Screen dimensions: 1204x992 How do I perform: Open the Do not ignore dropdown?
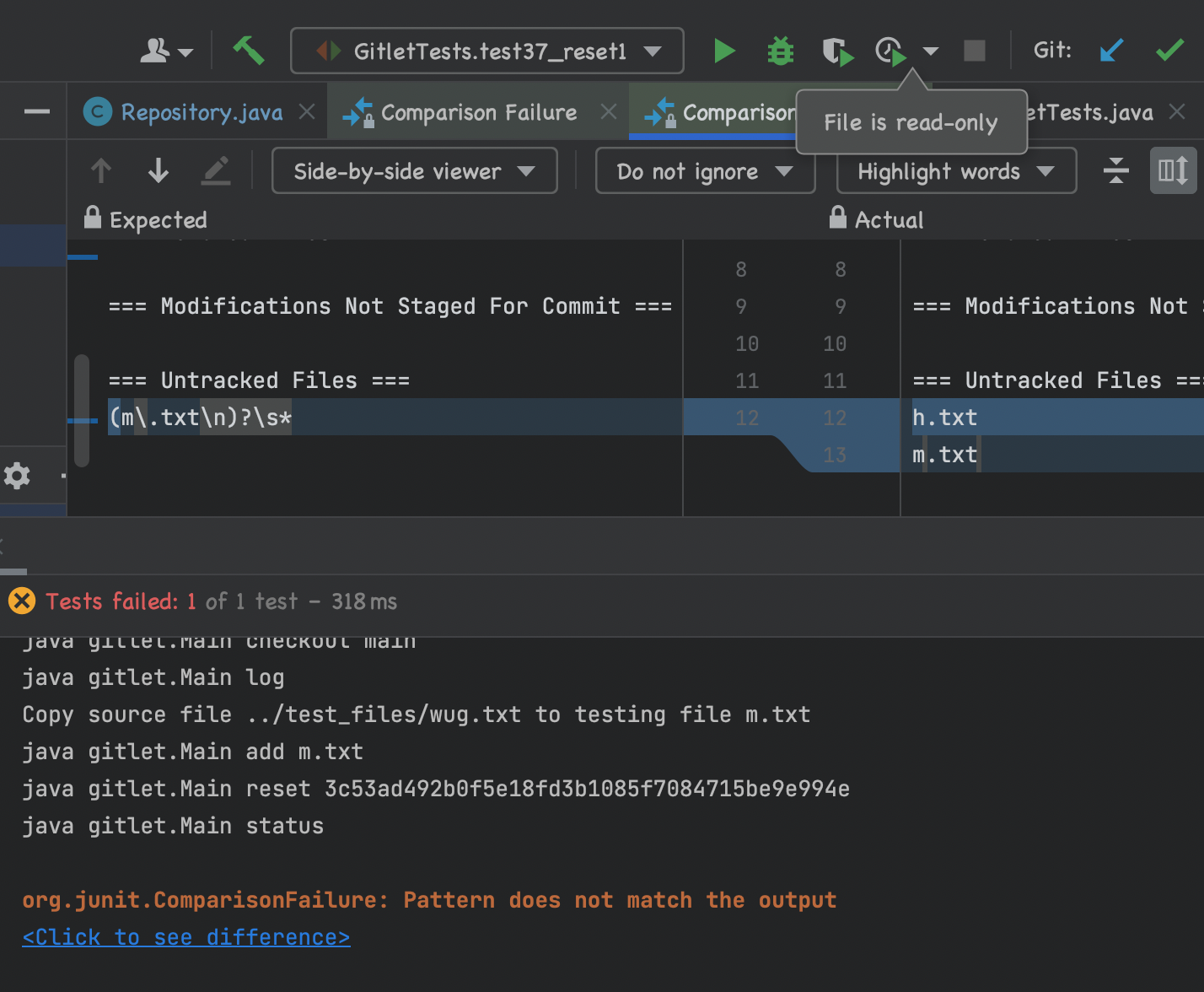704,171
